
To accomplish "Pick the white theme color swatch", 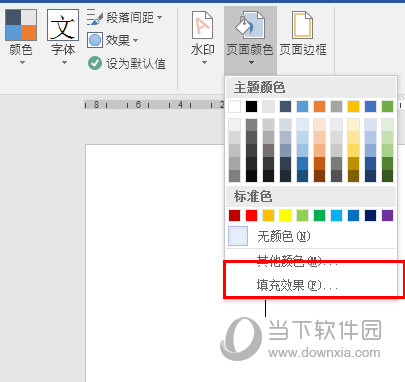I will tap(235, 107).
